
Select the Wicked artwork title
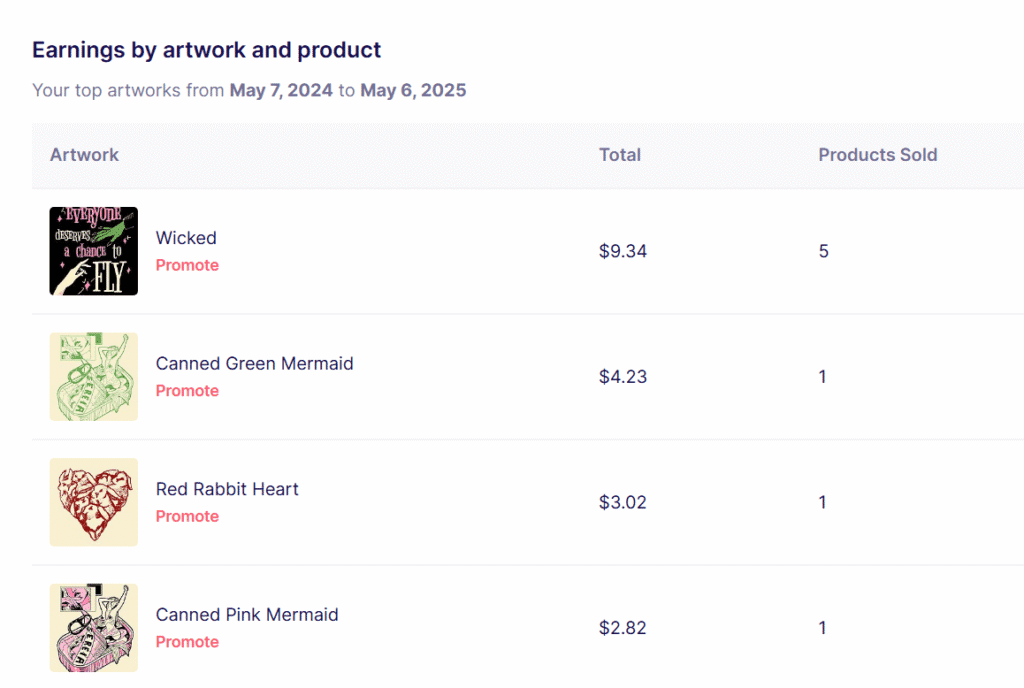click(x=186, y=238)
